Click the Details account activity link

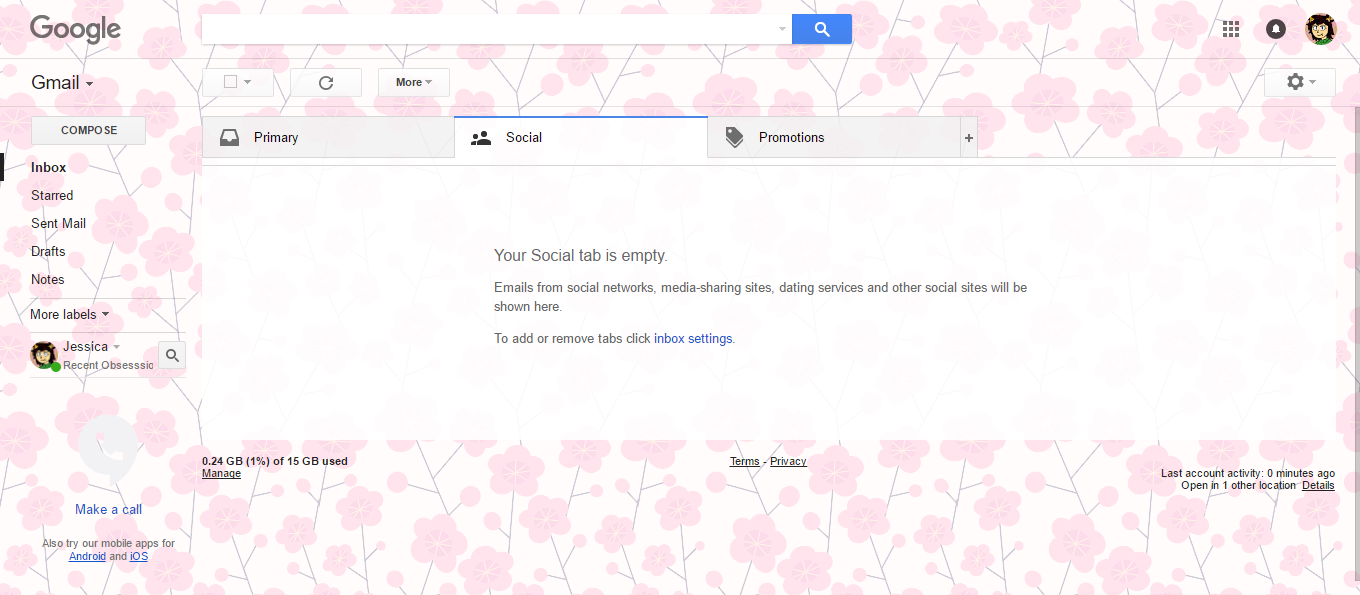coord(1318,486)
